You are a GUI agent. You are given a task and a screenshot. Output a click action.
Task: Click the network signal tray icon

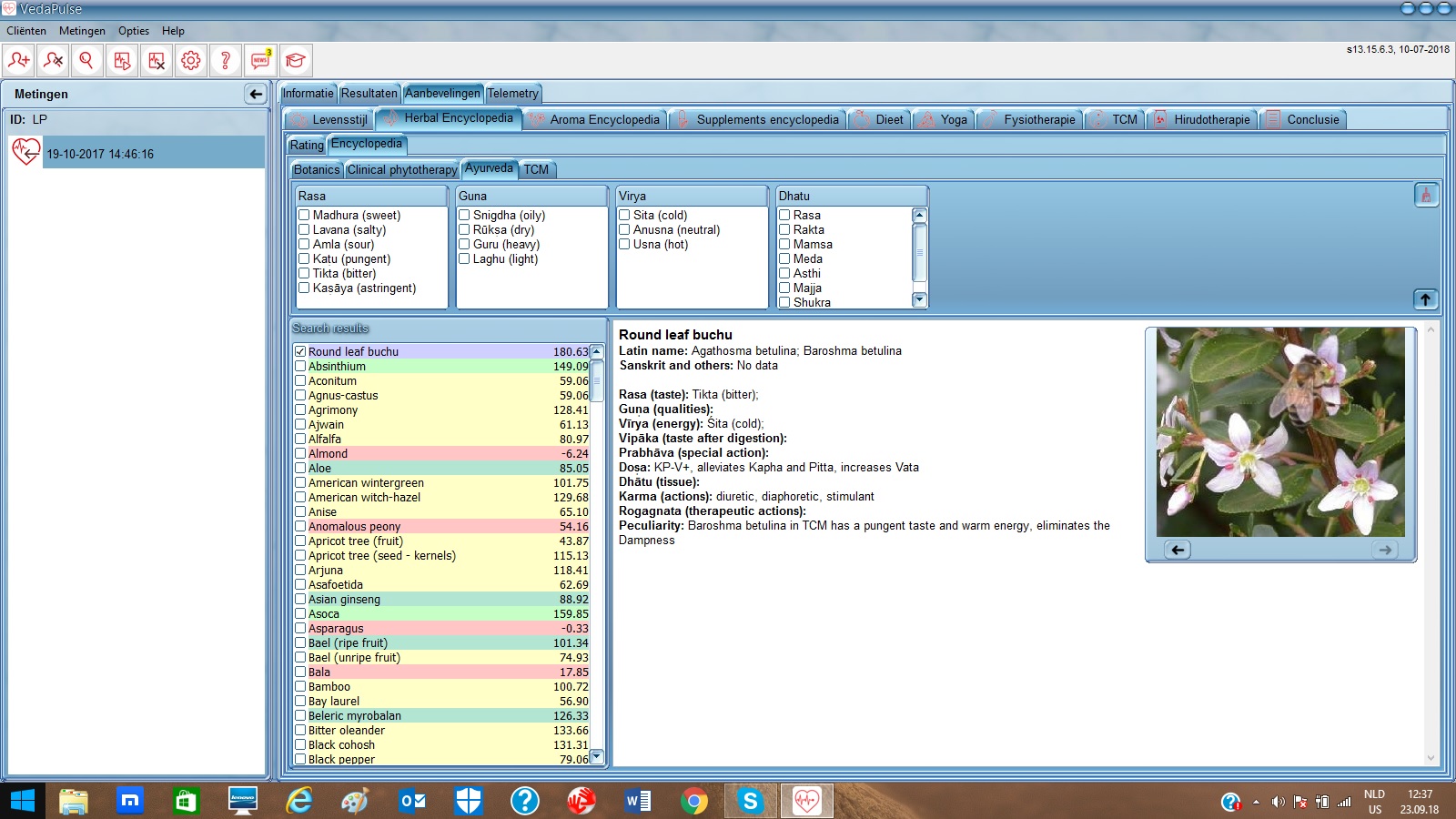[1344, 802]
